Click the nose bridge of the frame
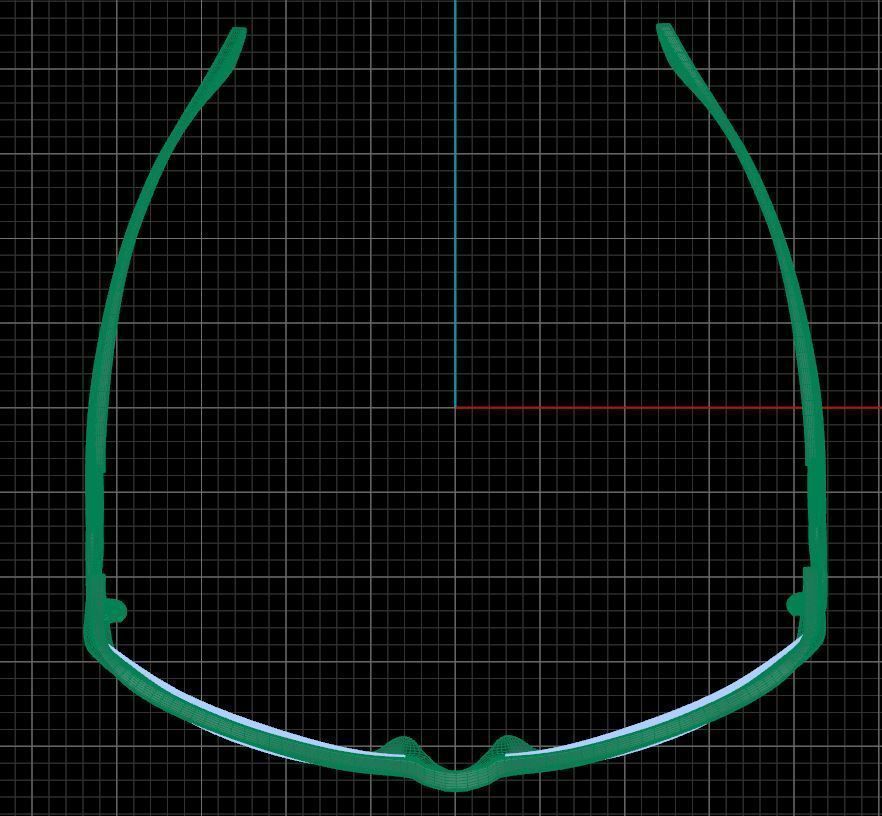Screen dimensions: 882x816 pos(456,779)
